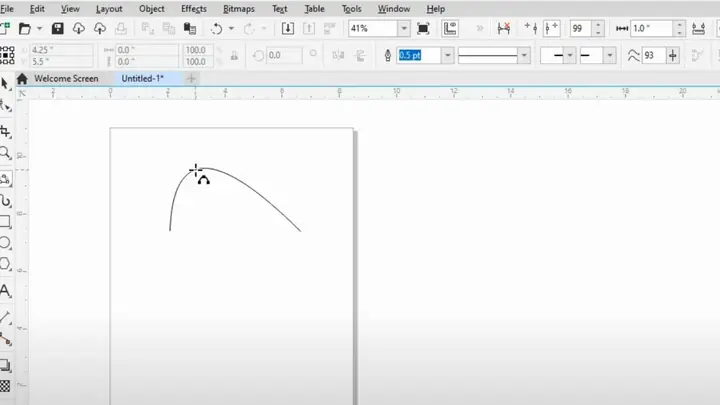Click the Full-screen preview icon
The image size is (720, 405).
423,28
